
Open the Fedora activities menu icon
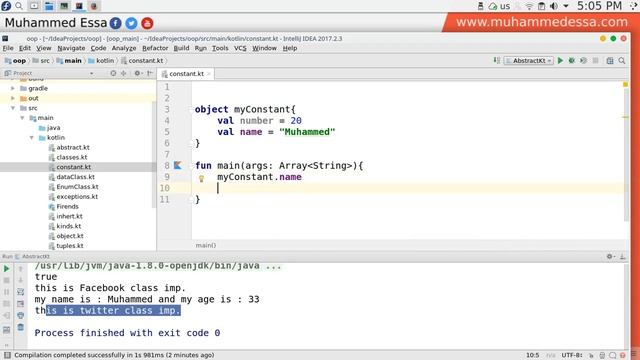pos(6,6)
